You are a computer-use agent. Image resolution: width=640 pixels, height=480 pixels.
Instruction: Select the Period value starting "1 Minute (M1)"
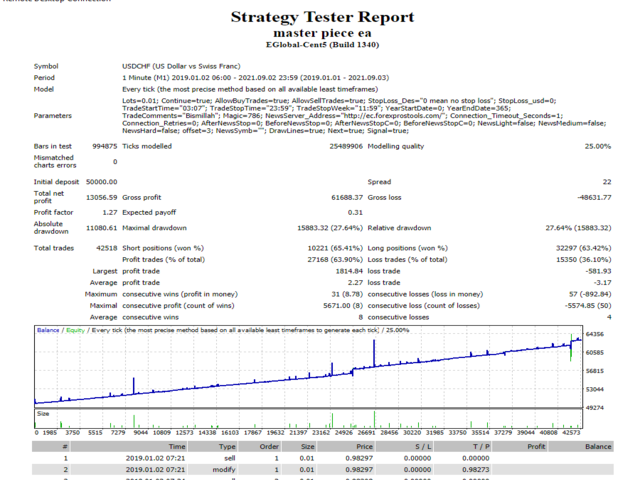click(256, 78)
